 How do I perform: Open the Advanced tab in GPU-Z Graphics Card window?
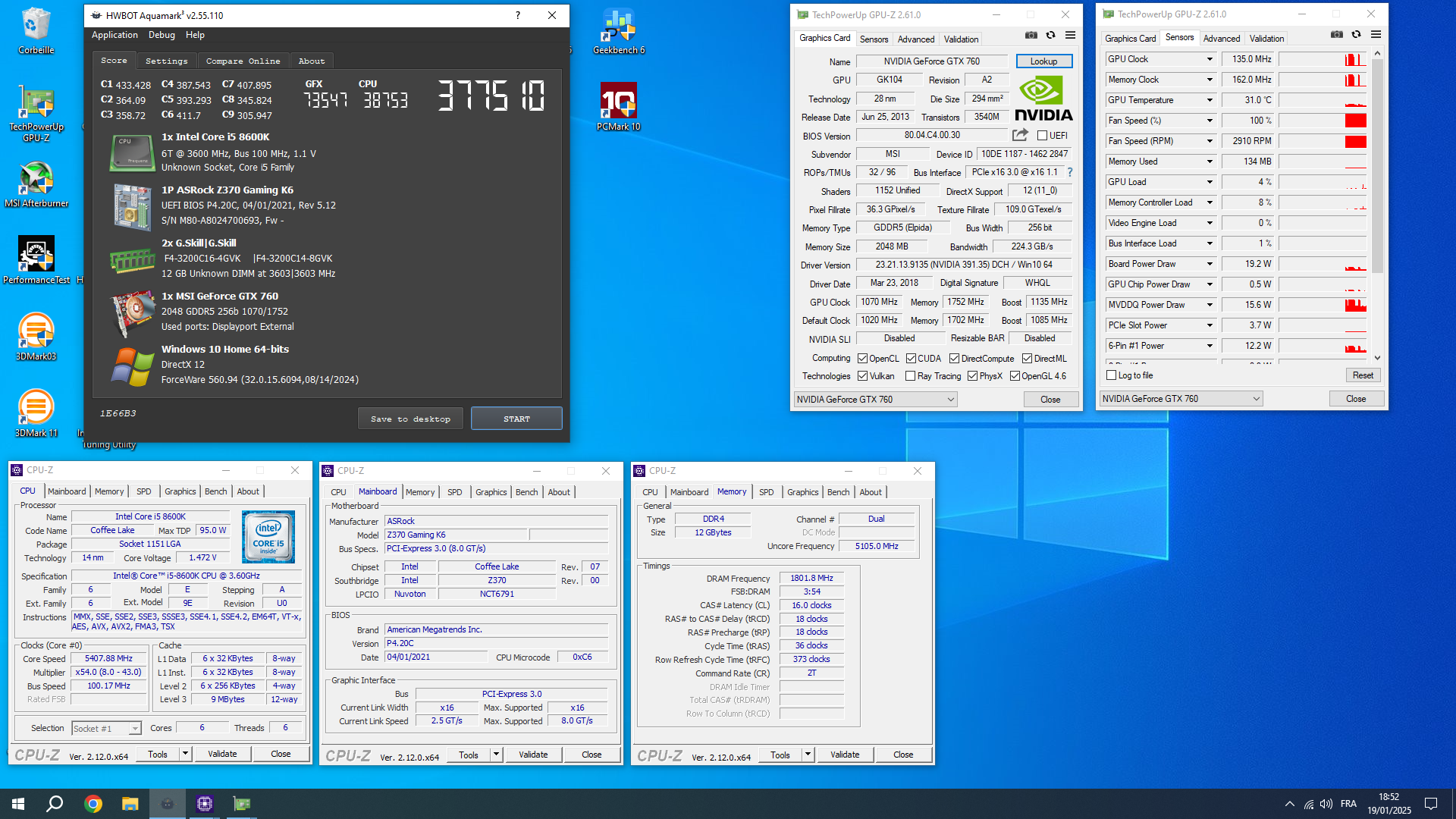click(x=916, y=39)
